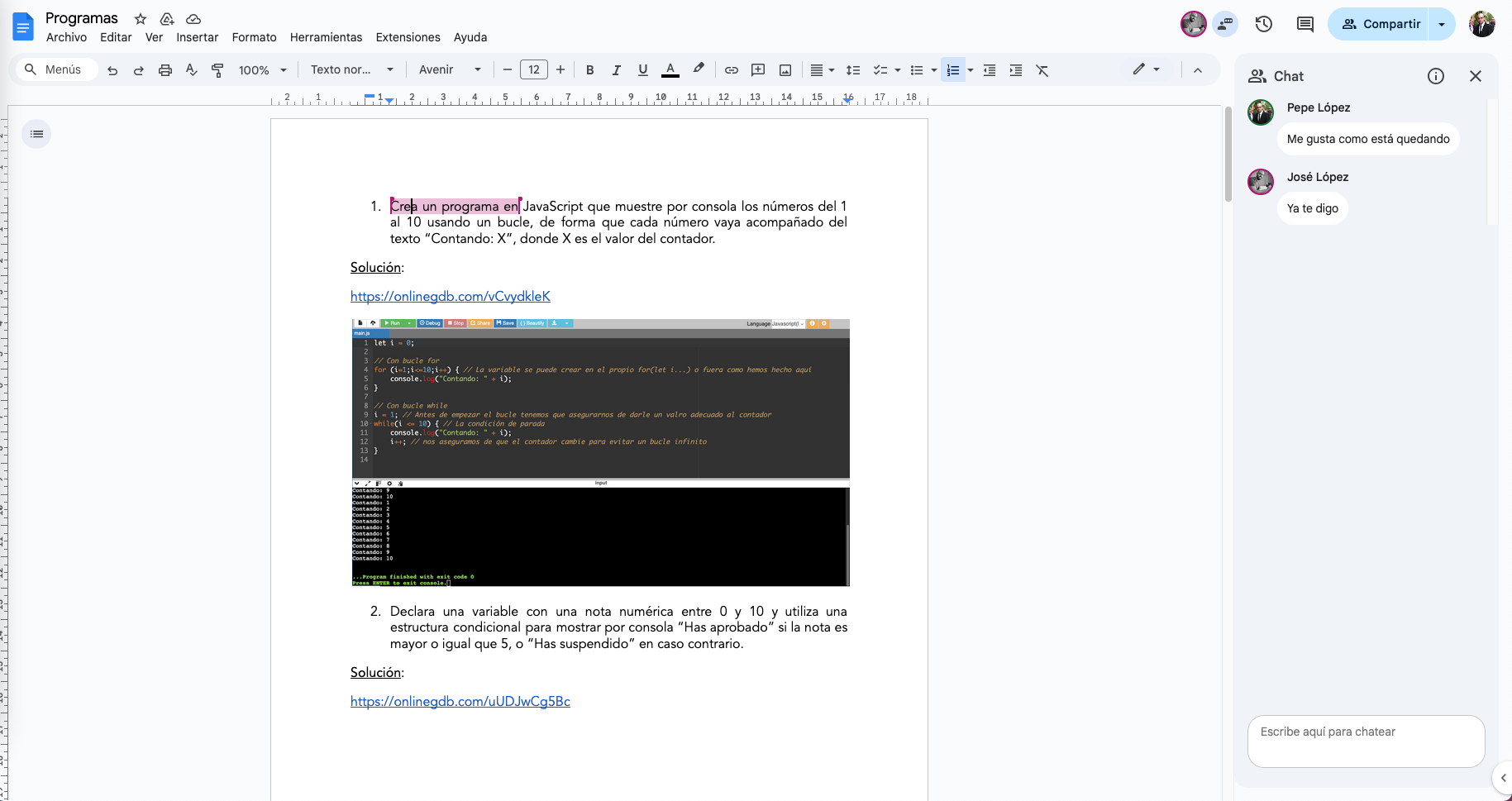Image resolution: width=1512 pixels, height=801 pixels.
Task: Open the Insertar menu
Action: 197,37
